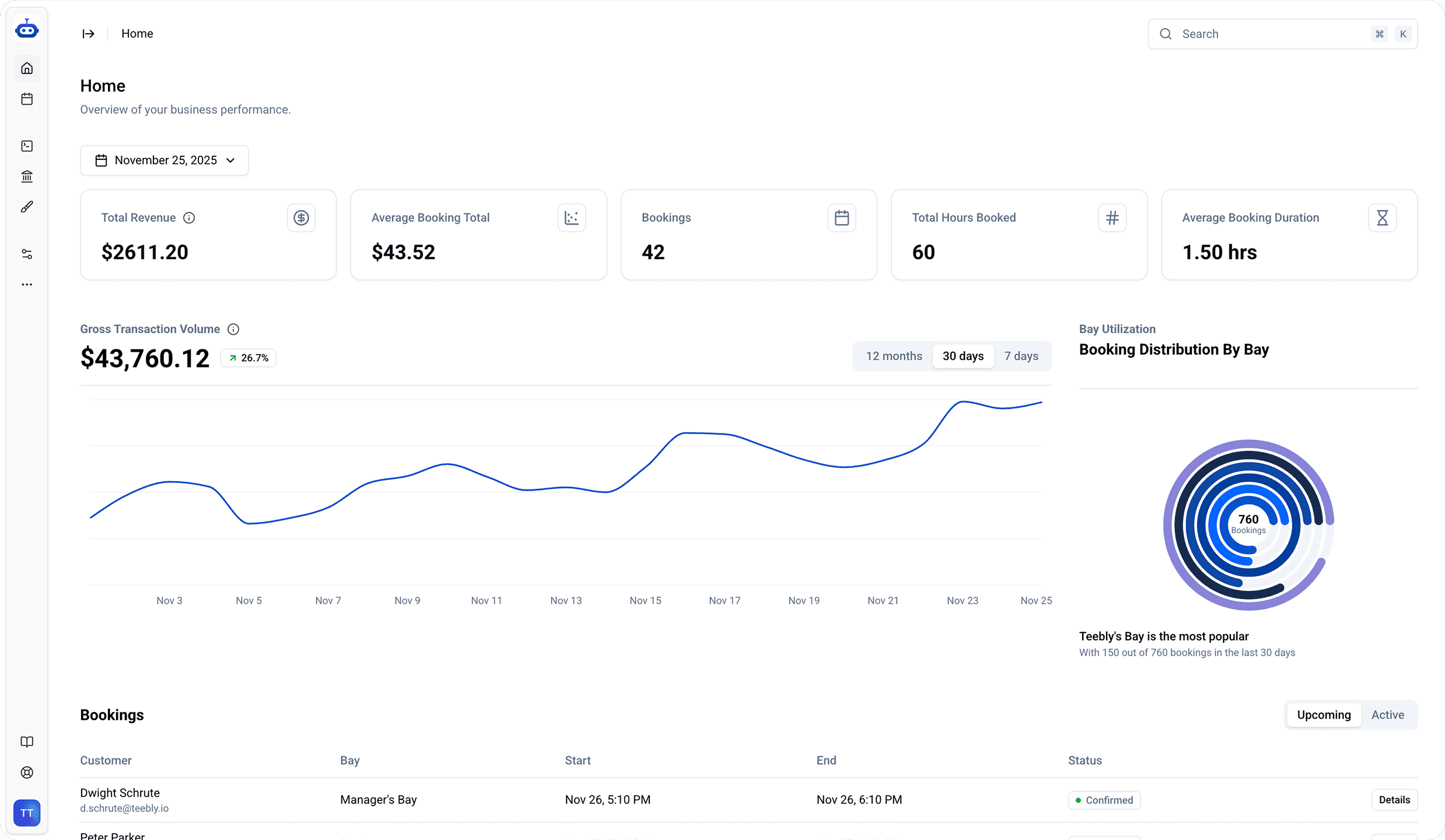
Task: Click Details for Dwight Schrute booking
Action: [x=1394, y=800]
